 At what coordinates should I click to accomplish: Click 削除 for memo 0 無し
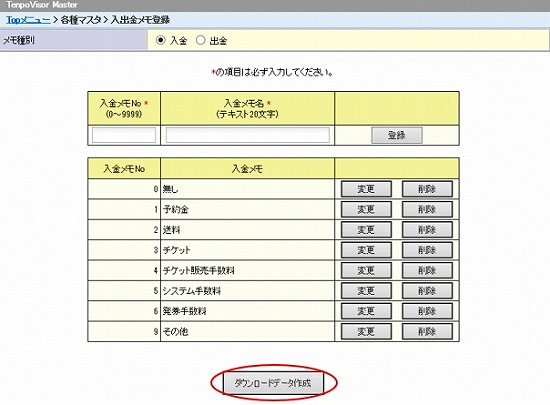(x=427, y=189)
